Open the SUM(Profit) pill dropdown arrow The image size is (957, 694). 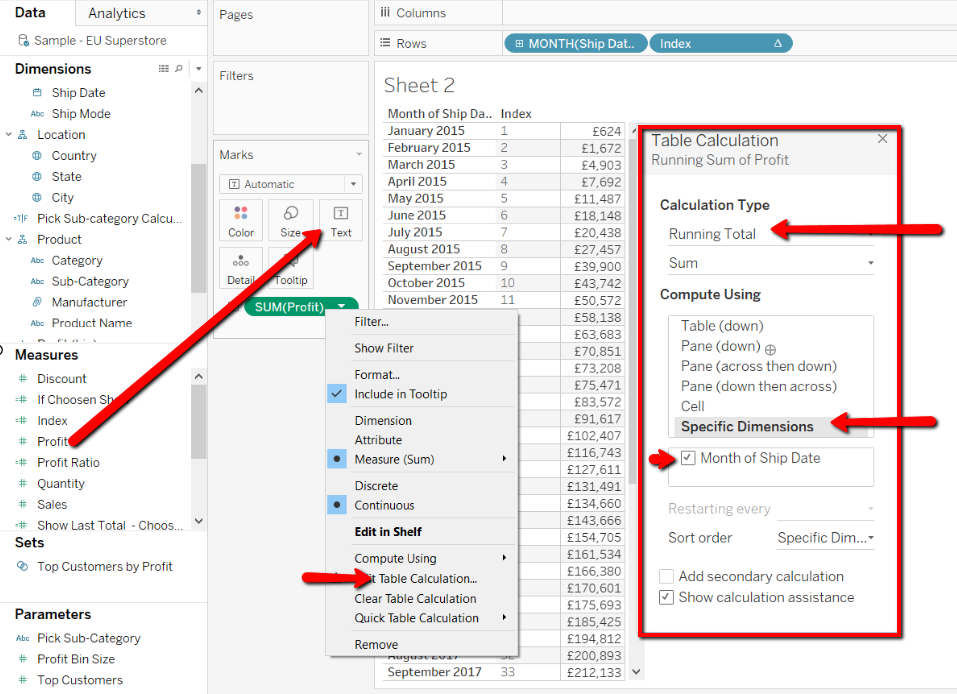click(342, 306)
